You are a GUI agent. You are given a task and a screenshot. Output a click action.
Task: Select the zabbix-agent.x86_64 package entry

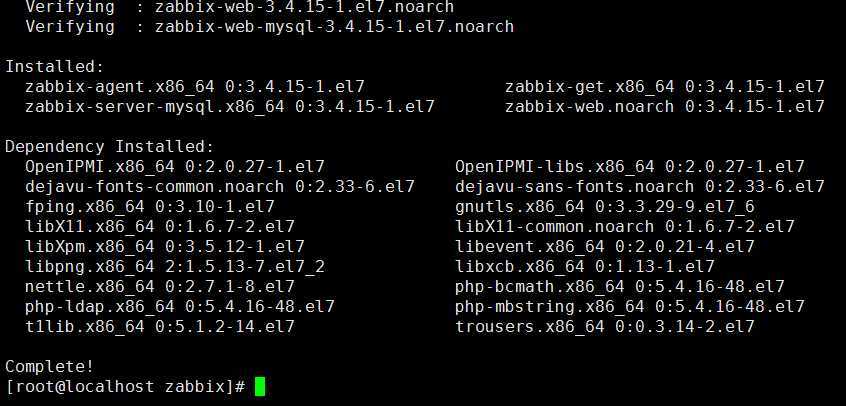point(195,86)
